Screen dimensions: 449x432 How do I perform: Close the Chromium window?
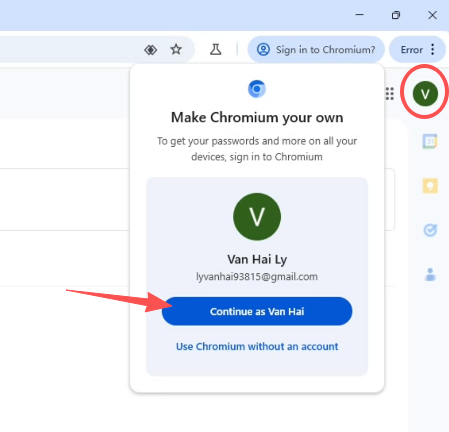(432, 15)
